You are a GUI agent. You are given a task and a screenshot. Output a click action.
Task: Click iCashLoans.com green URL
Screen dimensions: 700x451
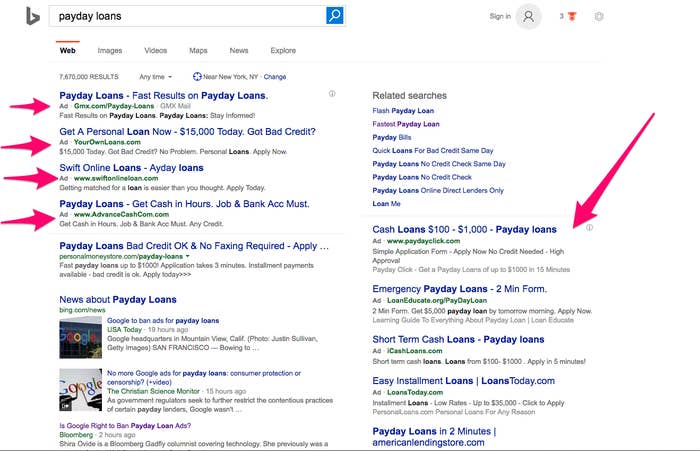(x=414, y=351)
